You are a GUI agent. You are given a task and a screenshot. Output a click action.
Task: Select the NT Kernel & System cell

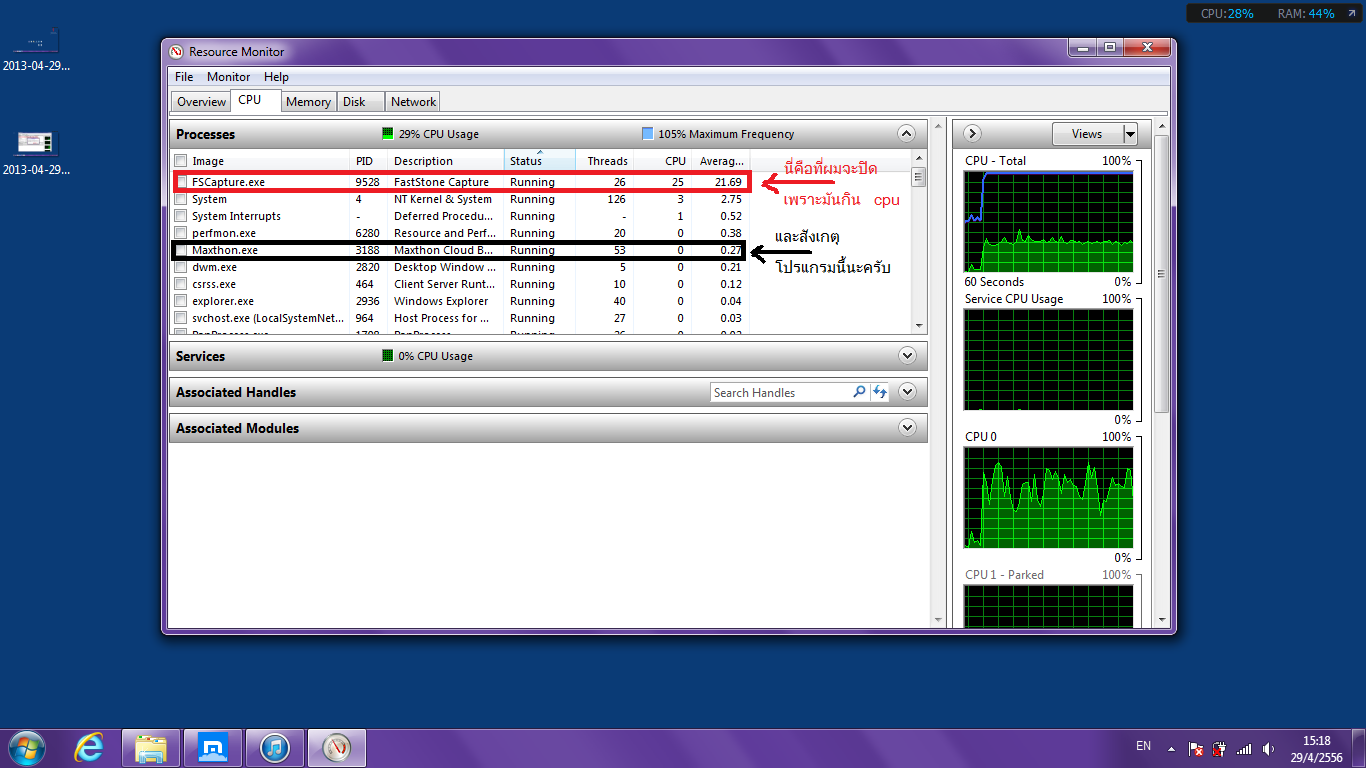[x=443, y=199]
